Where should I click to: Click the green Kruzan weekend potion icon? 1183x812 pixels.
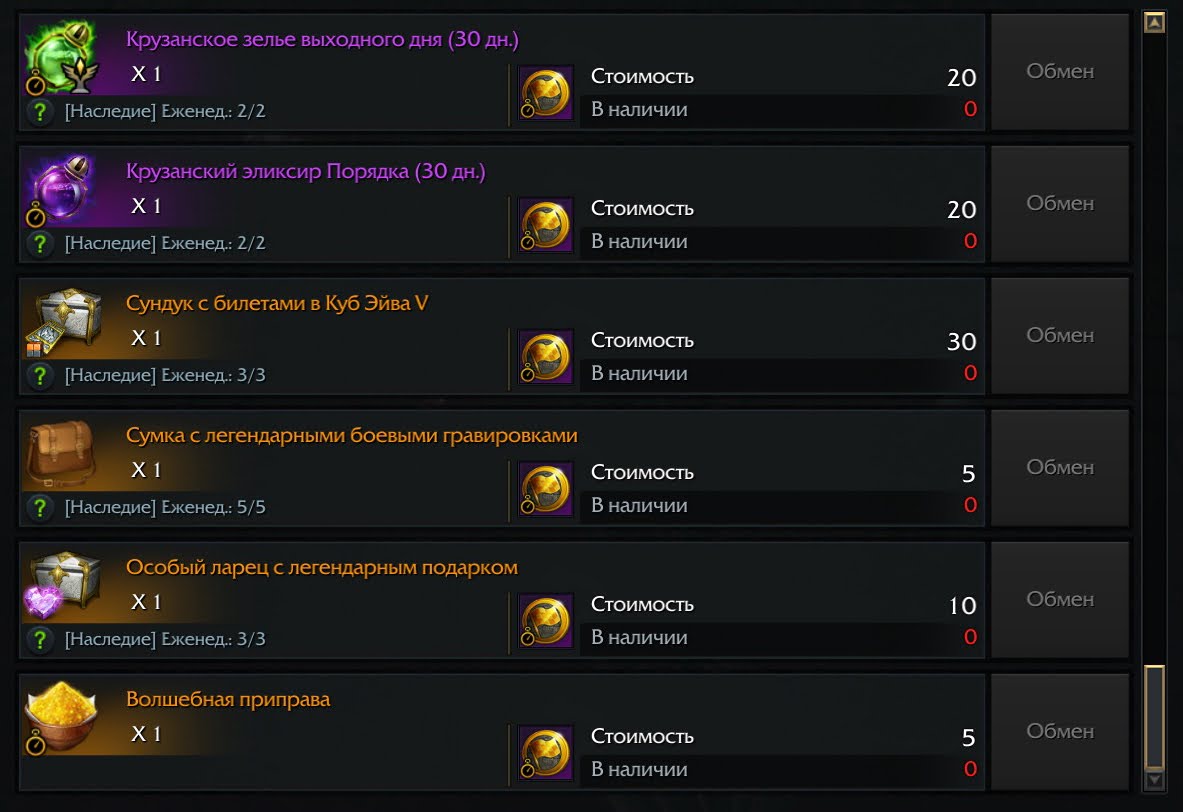pos(60,56)
